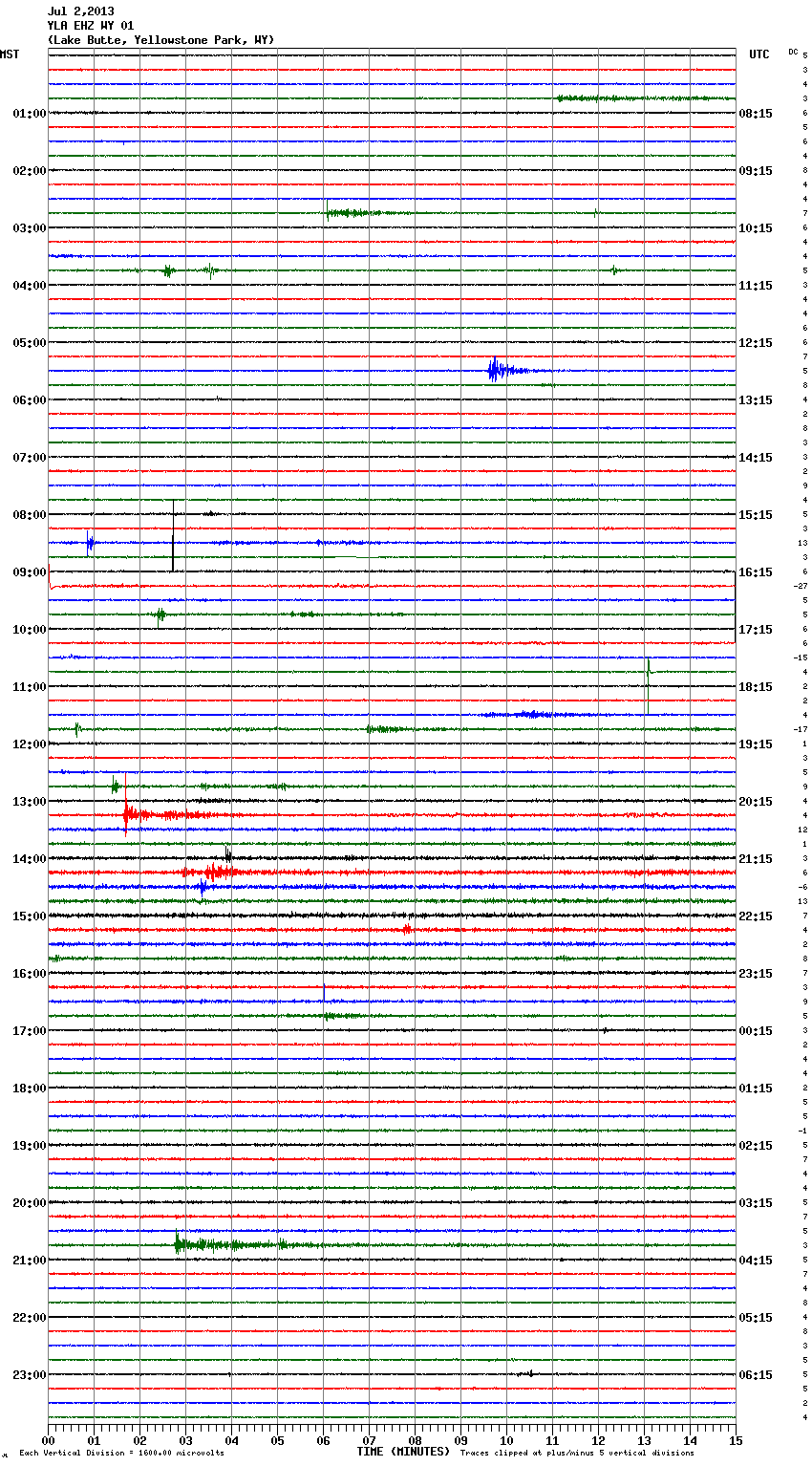Pick the '18:15' UTC time label
Viewport: 812px width, 1466px height.
(x=756, y=687)
